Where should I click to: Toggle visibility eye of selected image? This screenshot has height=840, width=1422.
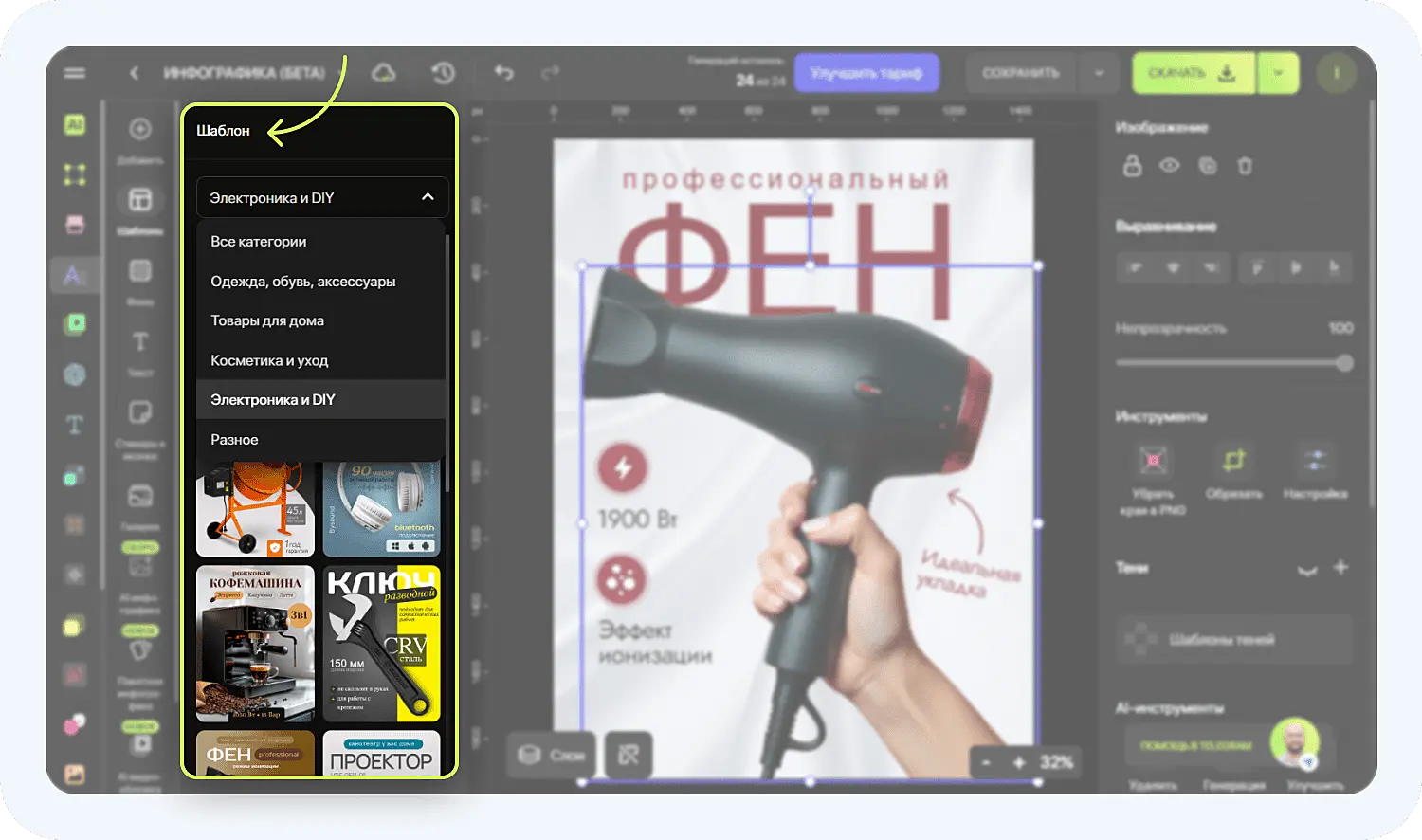(x=1170, y=166)
